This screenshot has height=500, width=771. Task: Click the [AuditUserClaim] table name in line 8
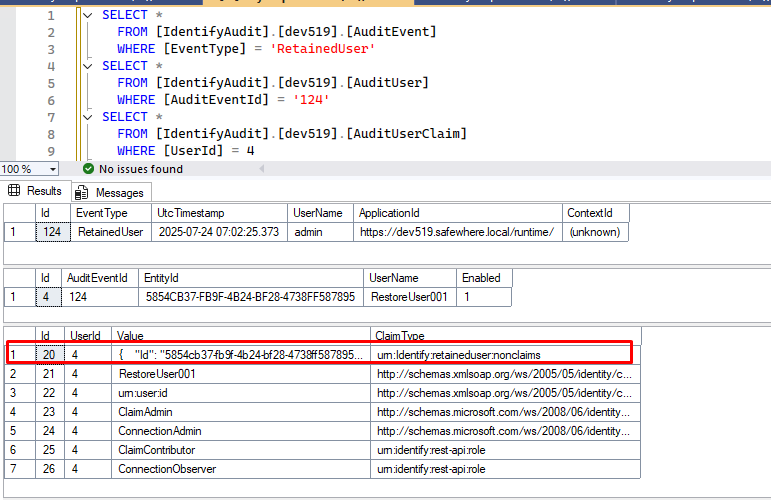406,134
